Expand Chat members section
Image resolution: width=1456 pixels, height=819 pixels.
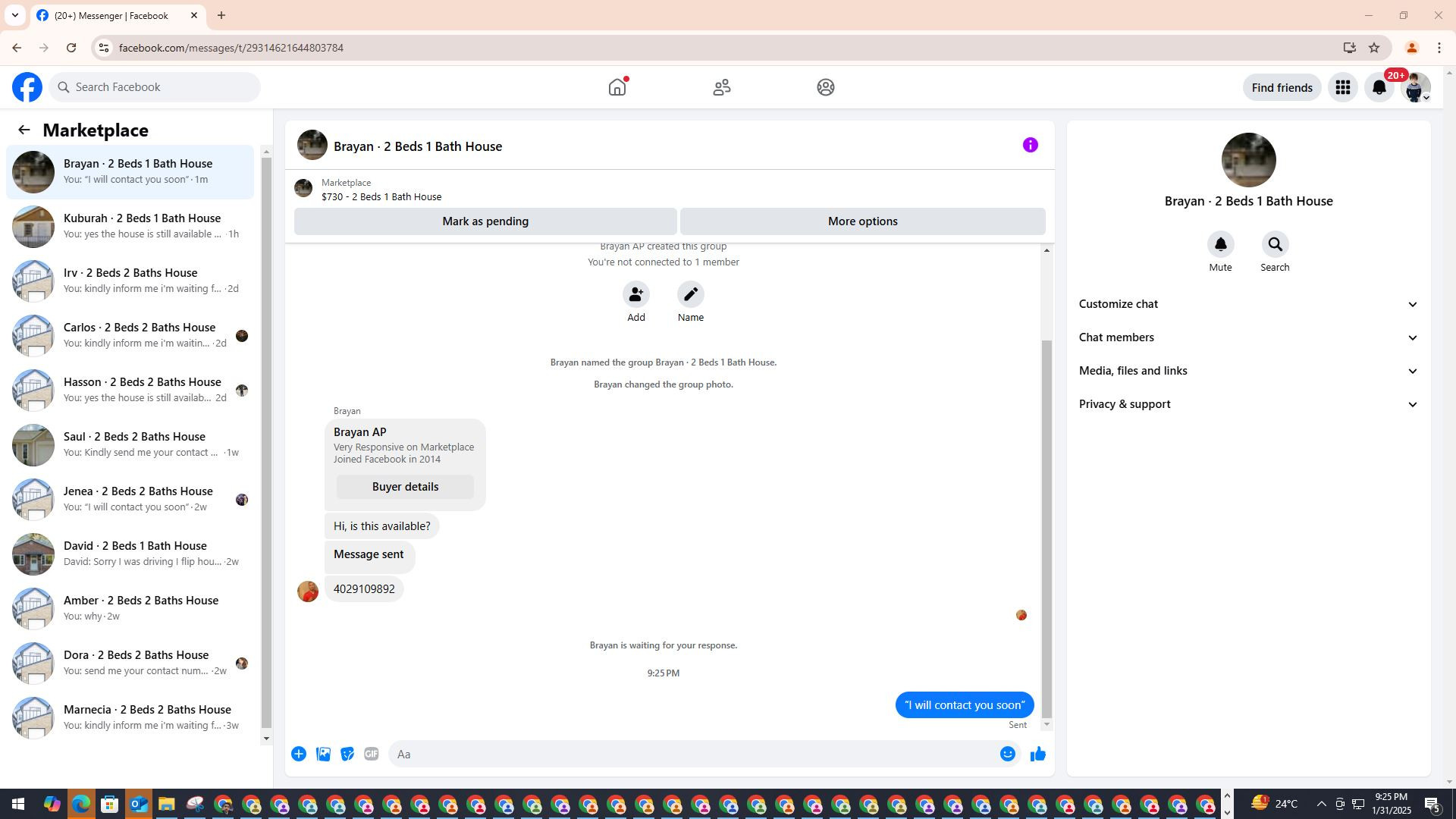pos(1249,337)
